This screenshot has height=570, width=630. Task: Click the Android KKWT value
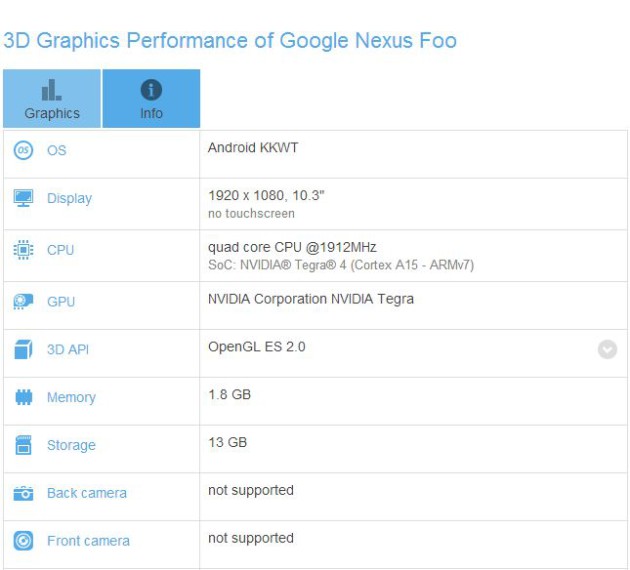coord(253,147)
